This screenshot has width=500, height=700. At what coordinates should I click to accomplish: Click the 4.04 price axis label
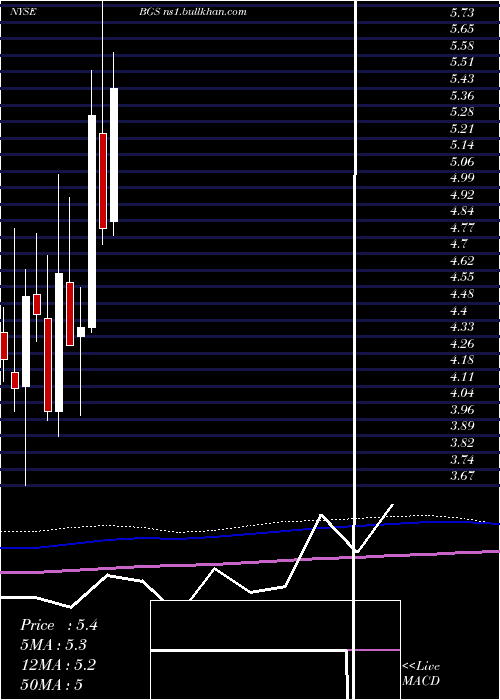click(x=462, y=393)
